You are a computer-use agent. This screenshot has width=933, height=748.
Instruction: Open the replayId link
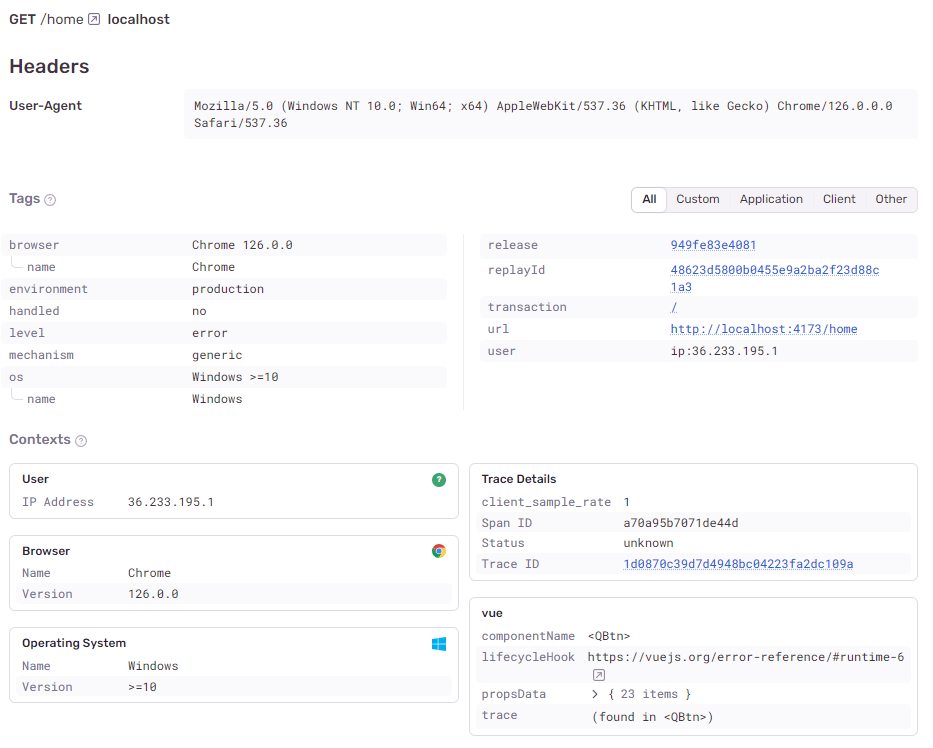pyautogui.click(x=774, y=278)
